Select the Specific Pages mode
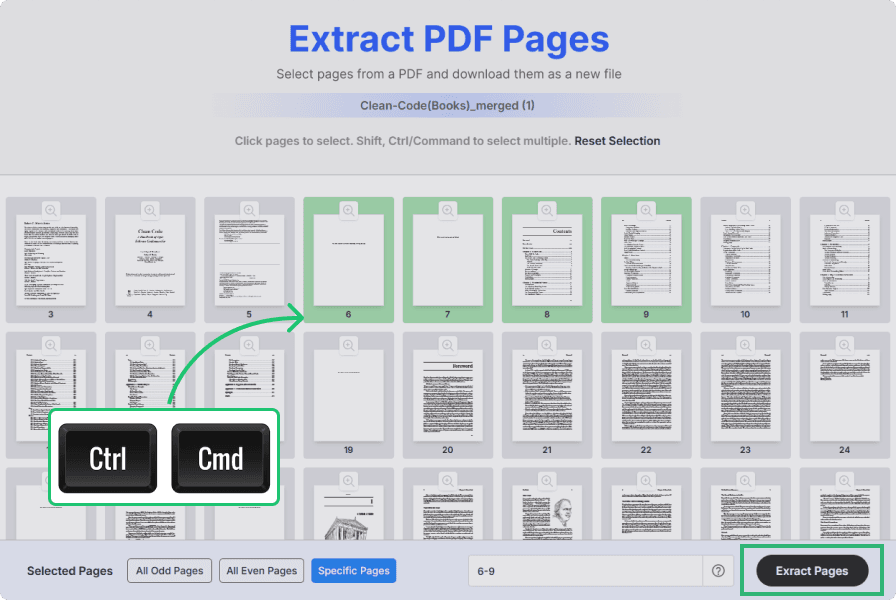 pyautogui.click(x=353, y=570)
